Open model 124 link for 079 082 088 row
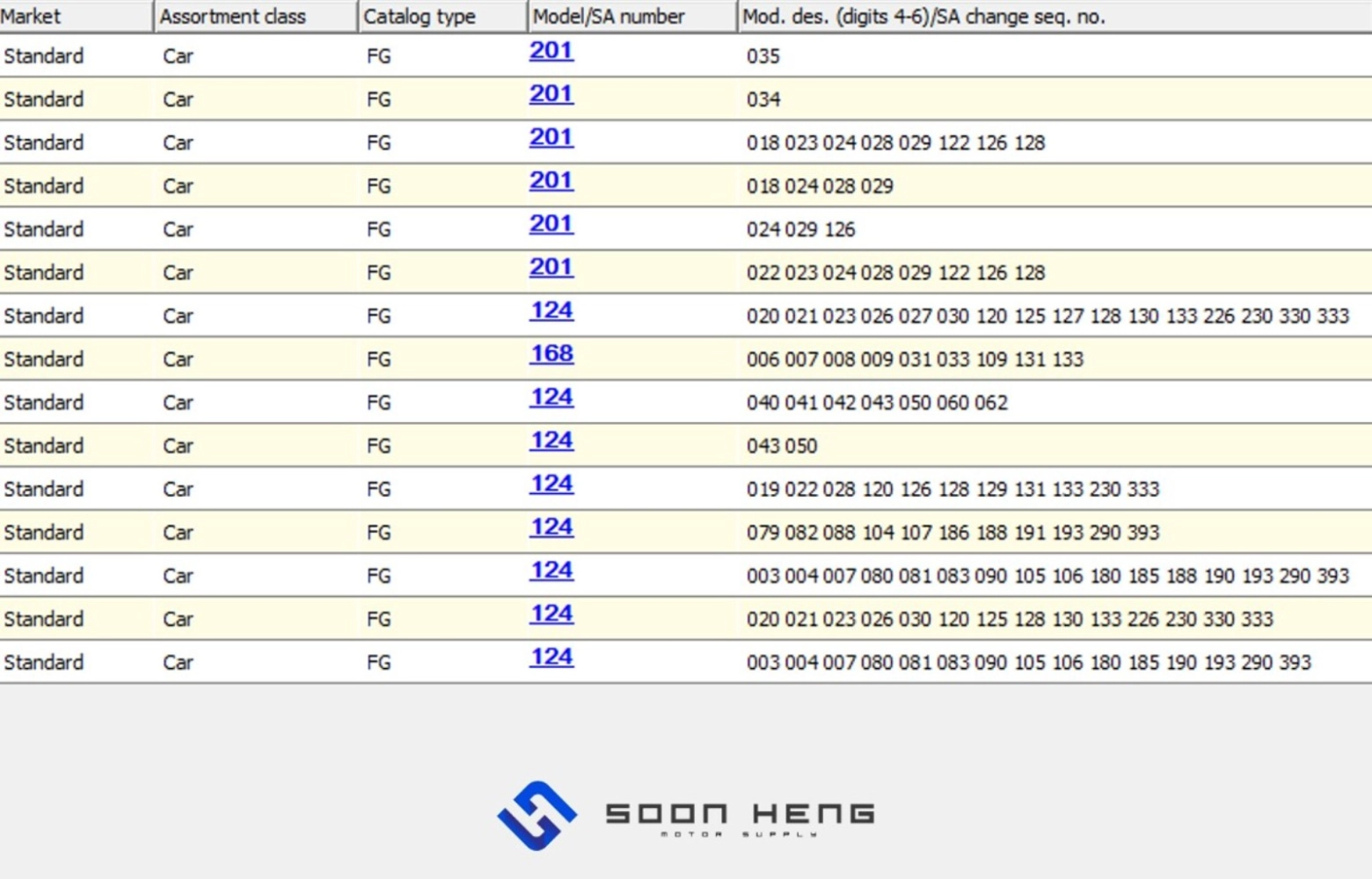 coord(551,527)
